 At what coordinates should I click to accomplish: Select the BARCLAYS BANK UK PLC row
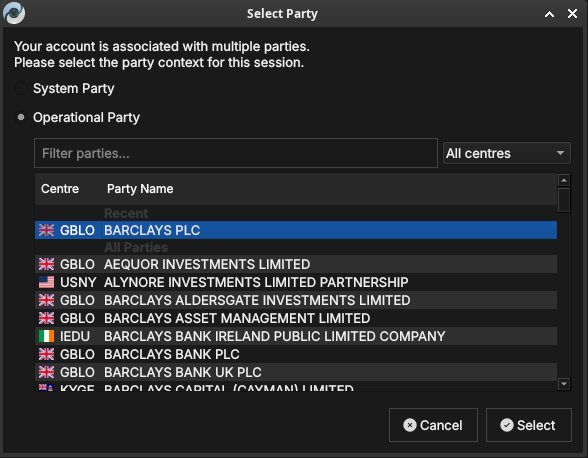click(x=296, y=372)
